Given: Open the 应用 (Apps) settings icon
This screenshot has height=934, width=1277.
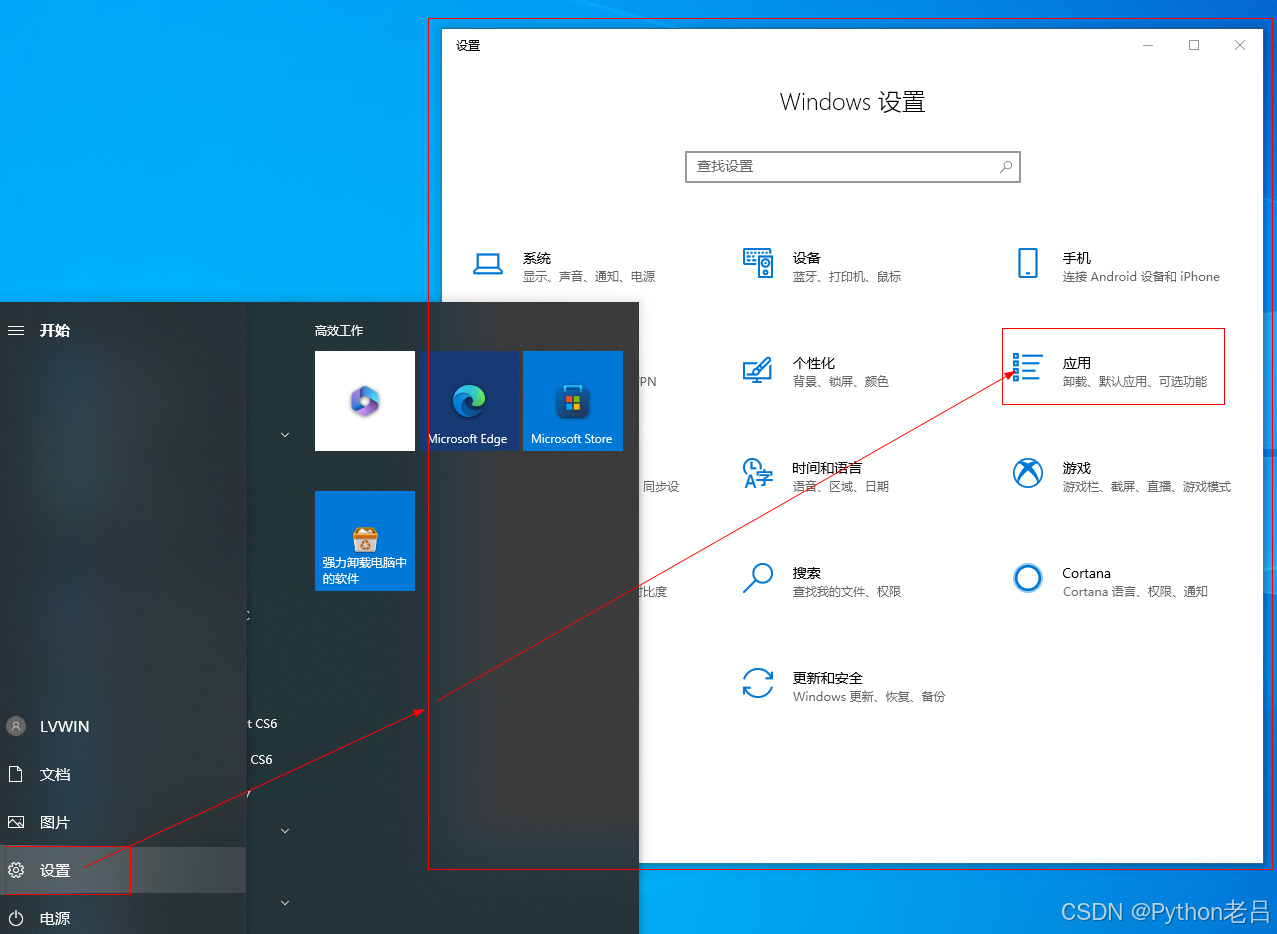Looking at the screenshot, I should click(1027, 367).
